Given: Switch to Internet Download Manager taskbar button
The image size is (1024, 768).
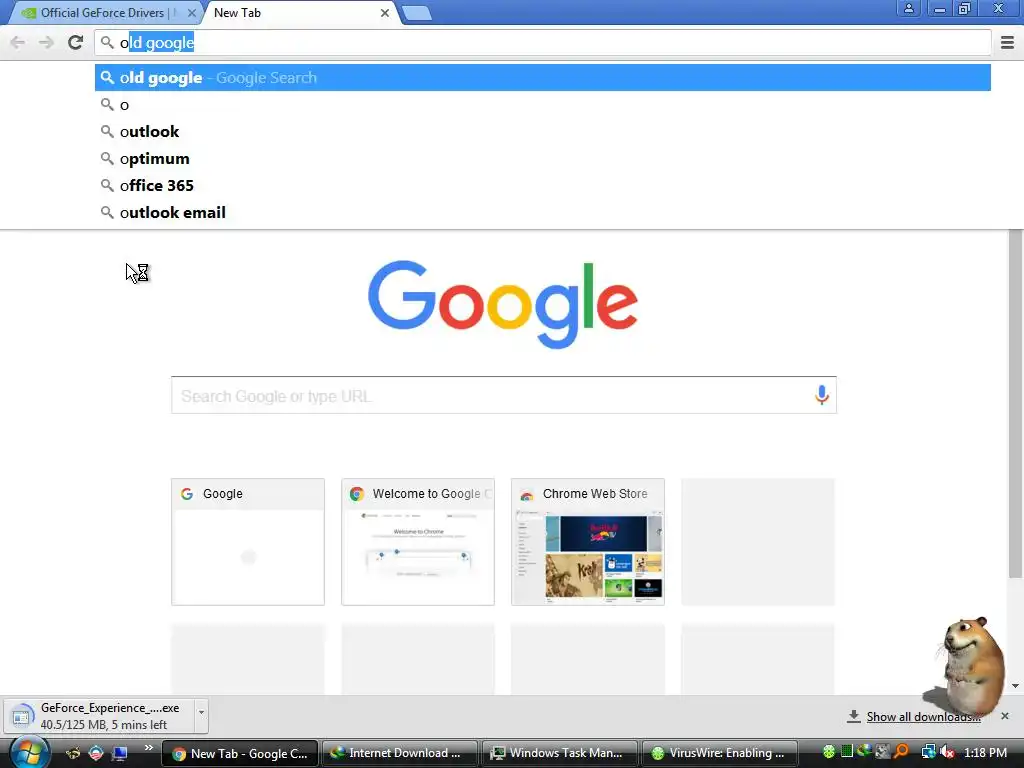Looking at the screenshot, I should tap(399, 753).
